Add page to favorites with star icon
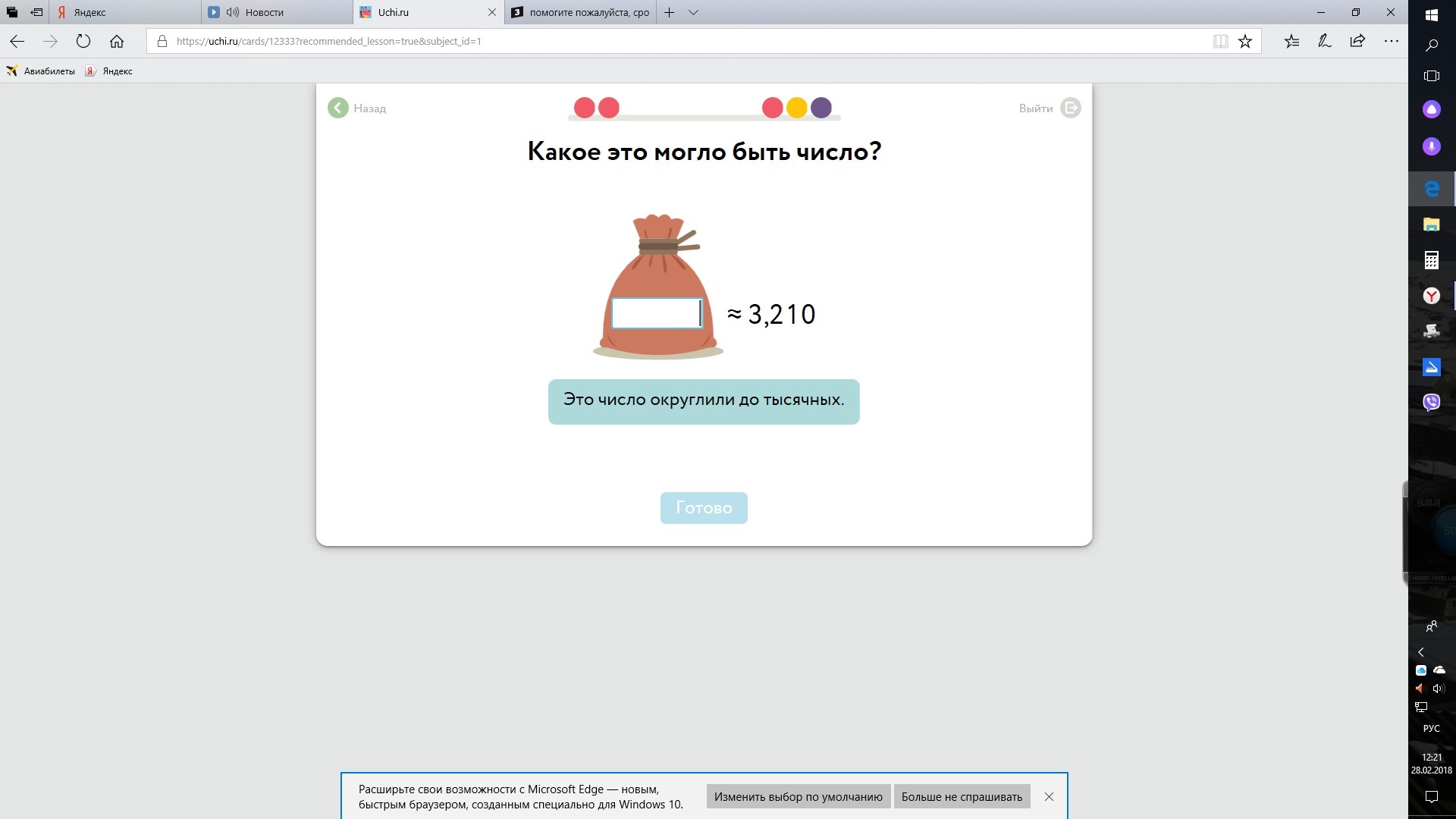Screen dimensions: 1456x819 click(x=1245, y=42)
